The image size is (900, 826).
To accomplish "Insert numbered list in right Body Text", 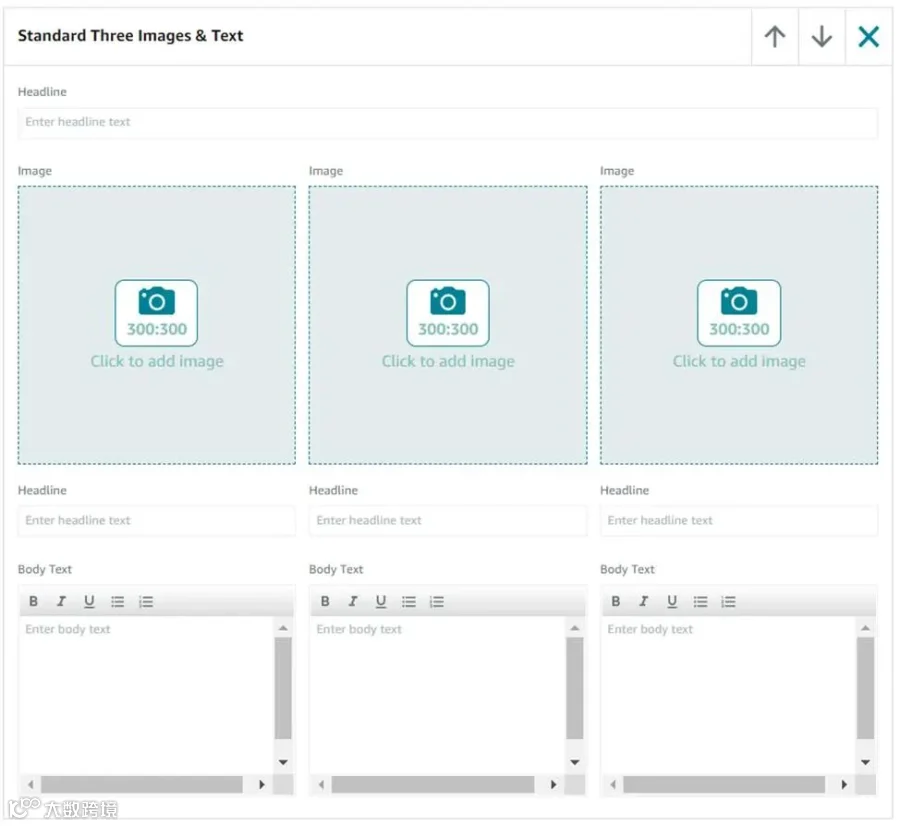I will (x=728, y=602).
